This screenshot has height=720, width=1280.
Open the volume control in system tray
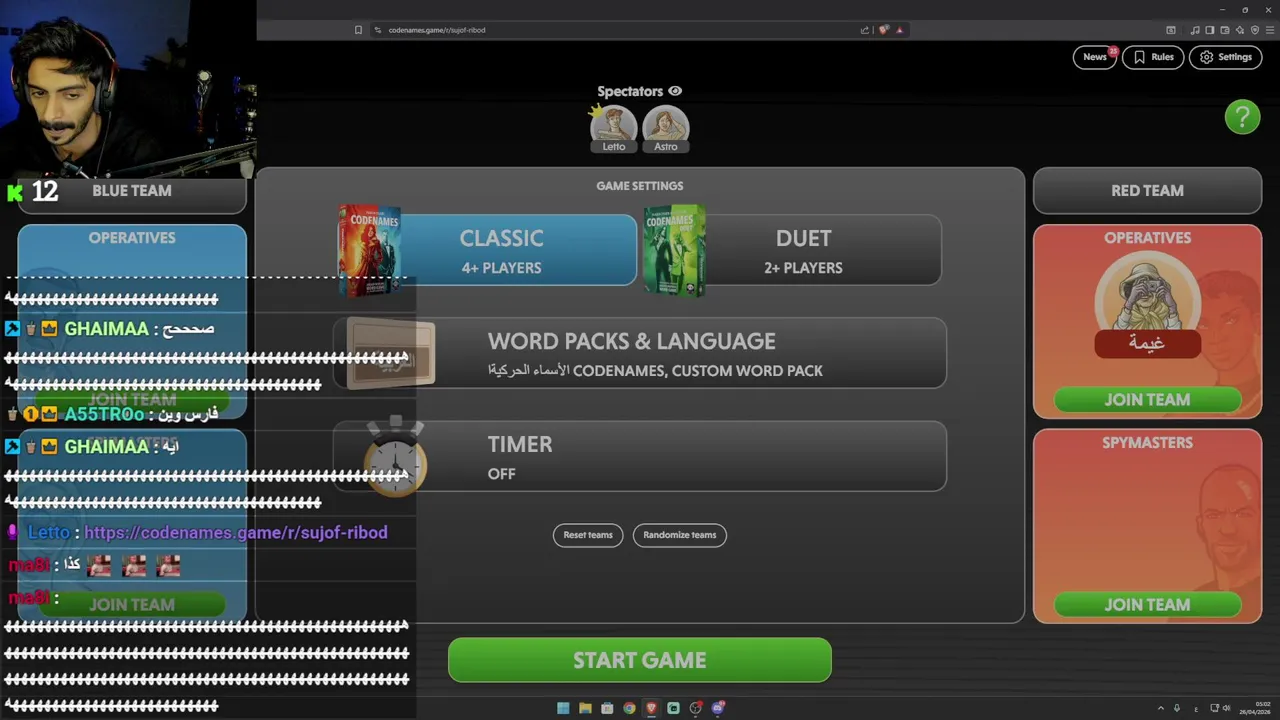click(1227, 708)
